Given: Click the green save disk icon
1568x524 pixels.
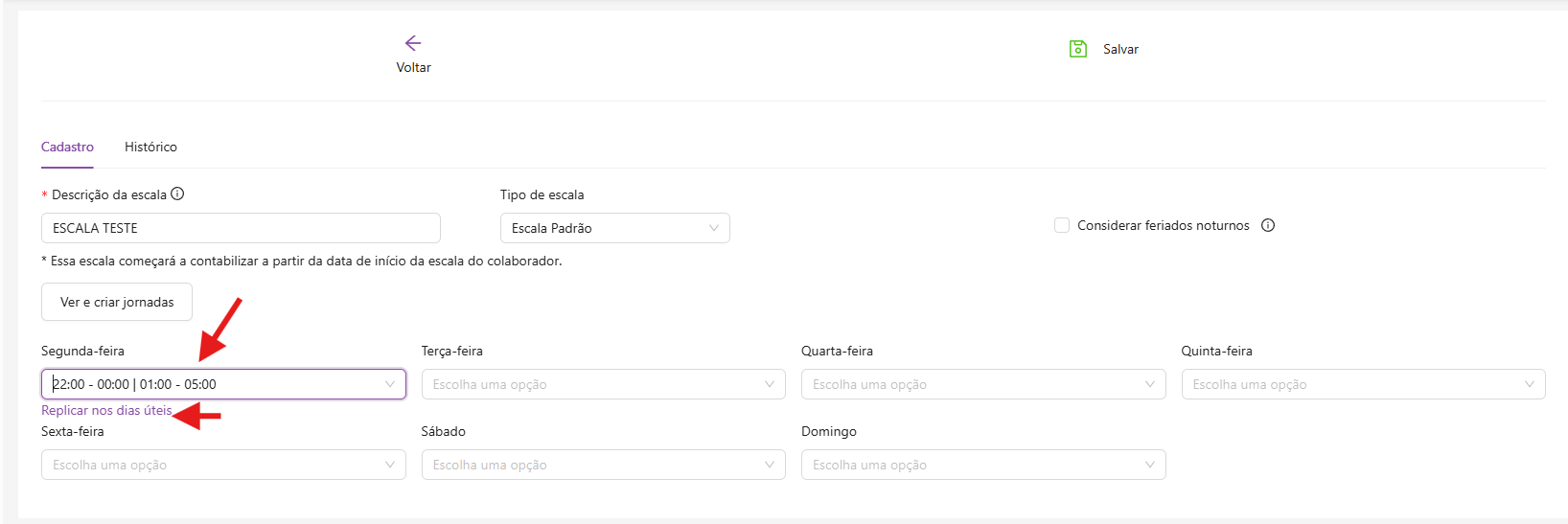Looking at the screenshot, I should tap(1078, 49).
